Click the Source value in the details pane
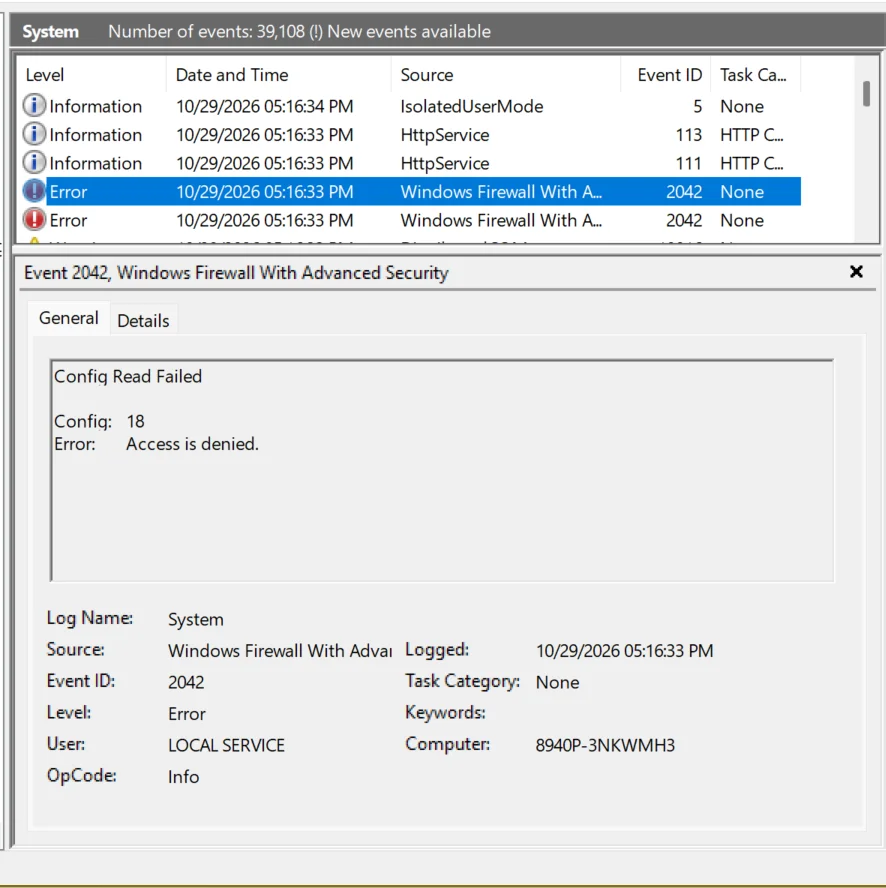The height and width of the screenshot is (888, 886). [x=280, y=651]
